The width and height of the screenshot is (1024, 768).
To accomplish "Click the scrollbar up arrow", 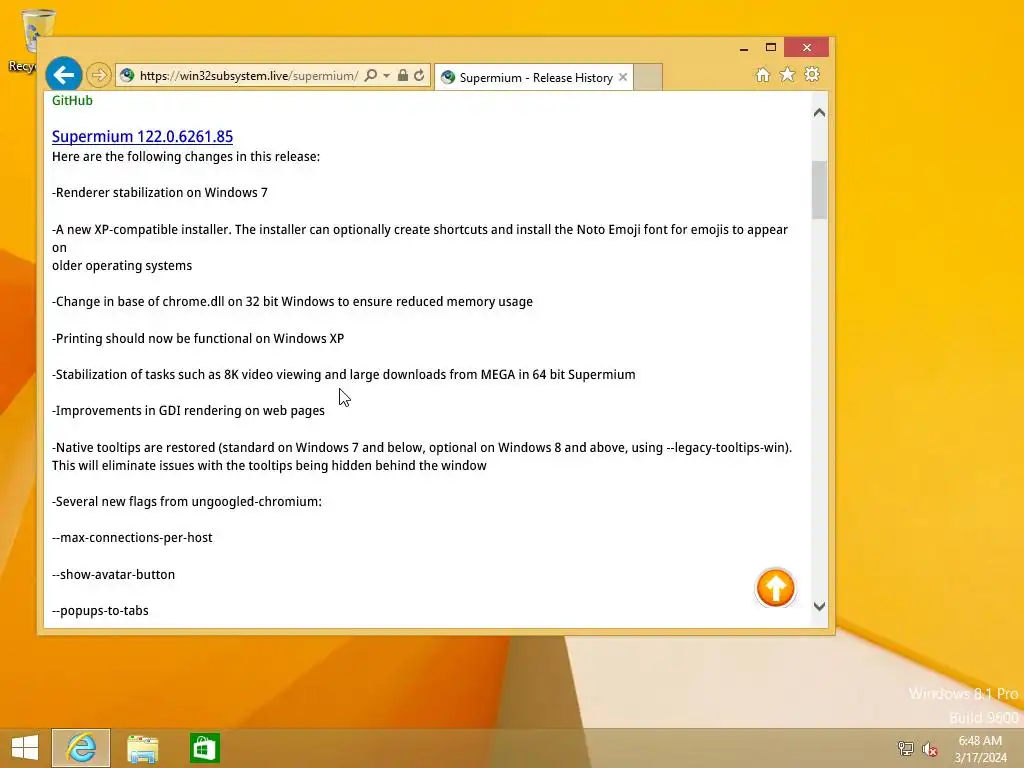I will click(x=820, y=113).
